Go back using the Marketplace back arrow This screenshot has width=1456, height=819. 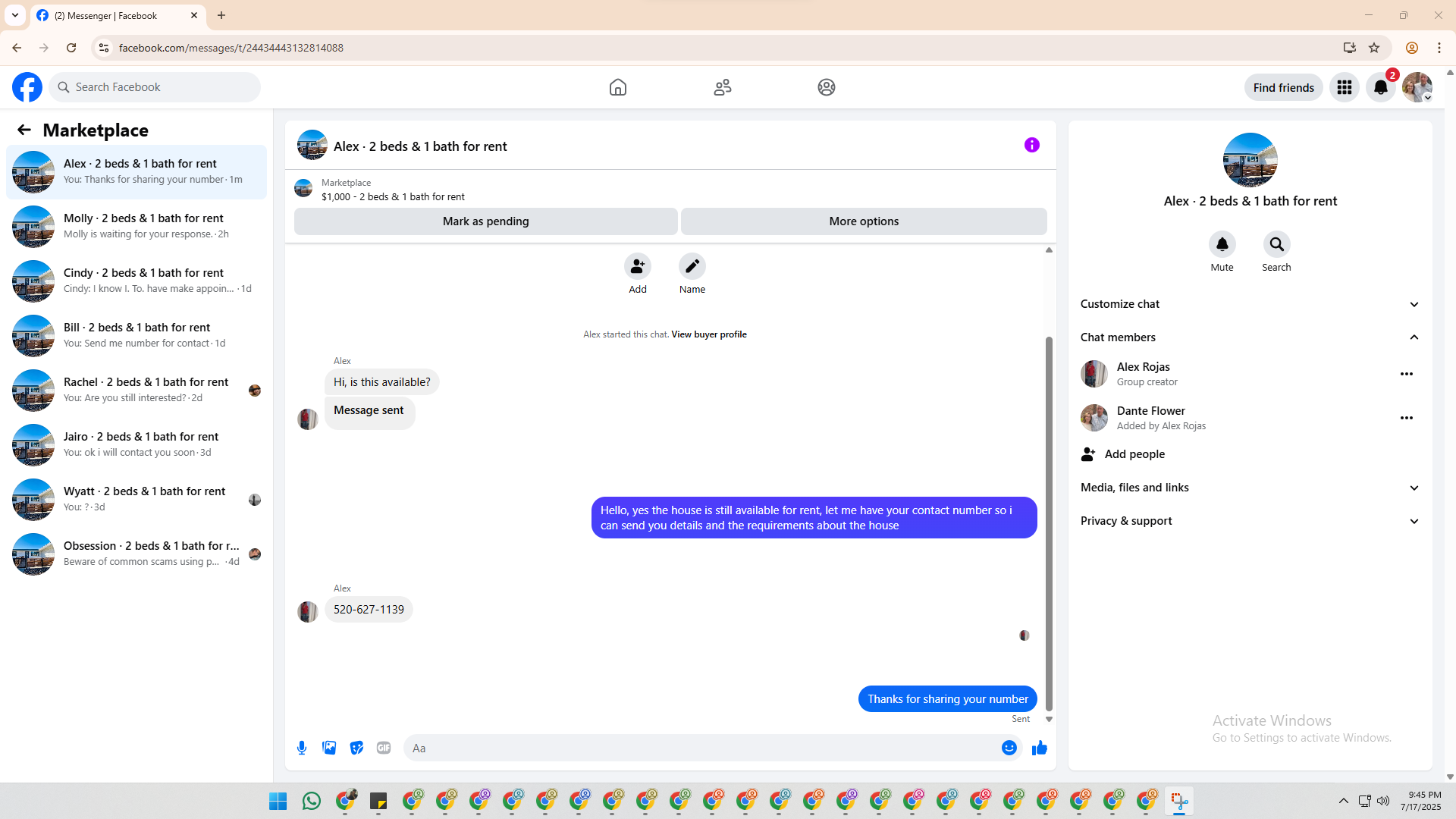pos(24,130)
